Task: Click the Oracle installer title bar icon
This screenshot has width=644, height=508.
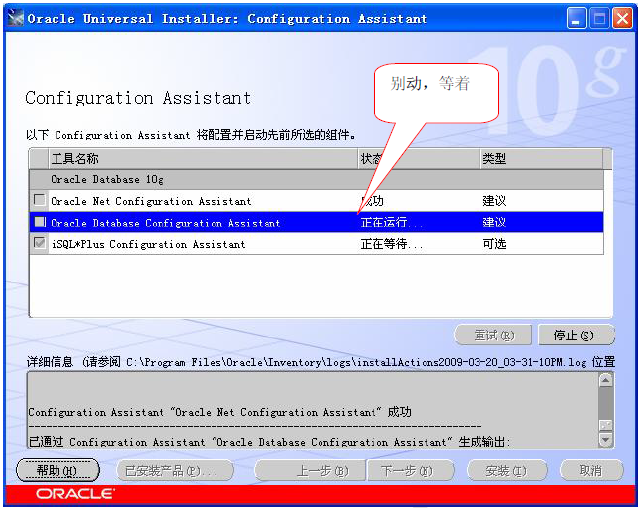Action: 16,18
